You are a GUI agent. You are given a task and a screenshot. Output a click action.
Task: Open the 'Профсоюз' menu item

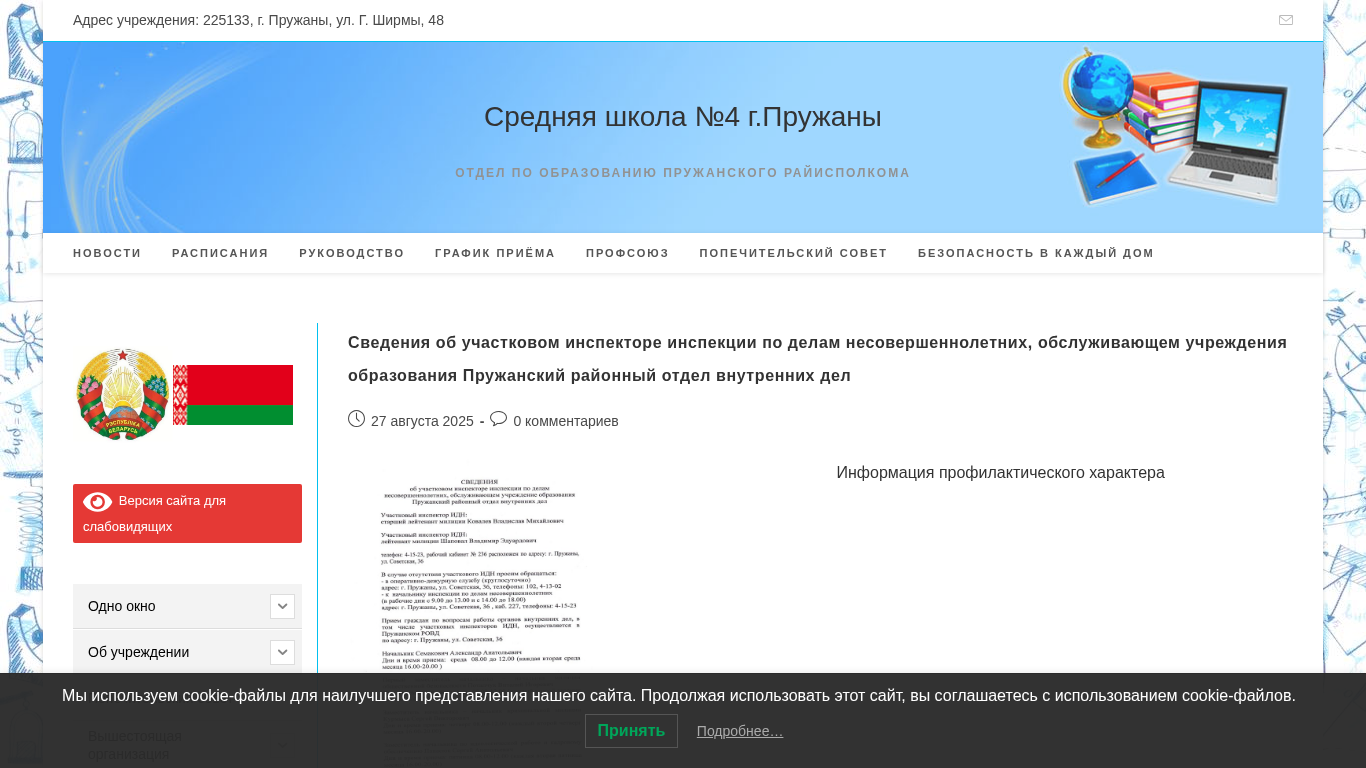click(627, 253)
